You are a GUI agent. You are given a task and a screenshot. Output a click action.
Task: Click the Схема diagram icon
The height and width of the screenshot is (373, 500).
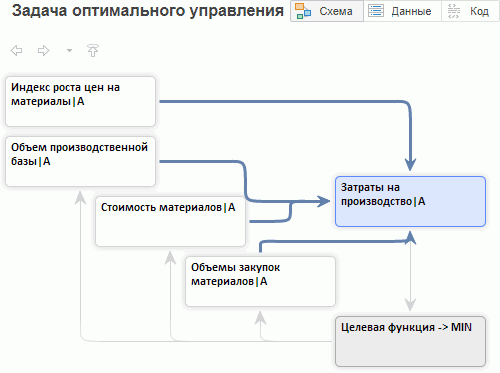point(303,11)
